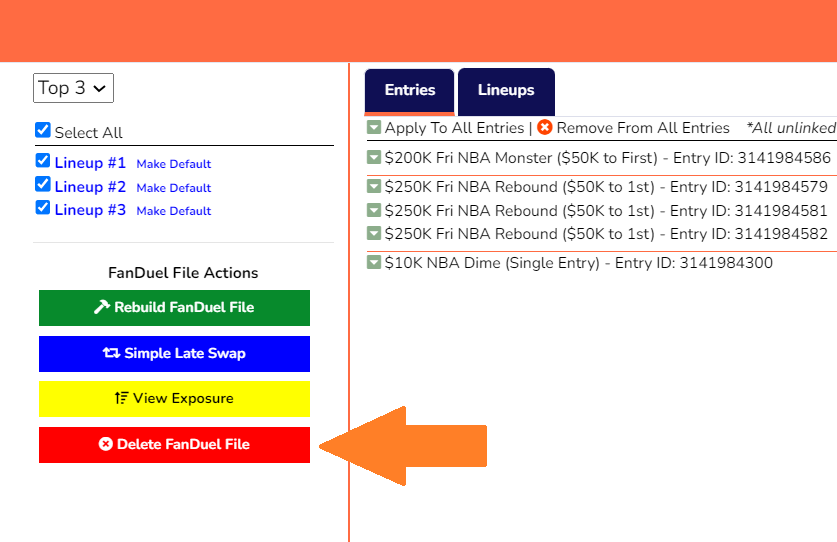Open the Lineup #3 link
The width and height of the screenshot is (837, 542).
90,210
